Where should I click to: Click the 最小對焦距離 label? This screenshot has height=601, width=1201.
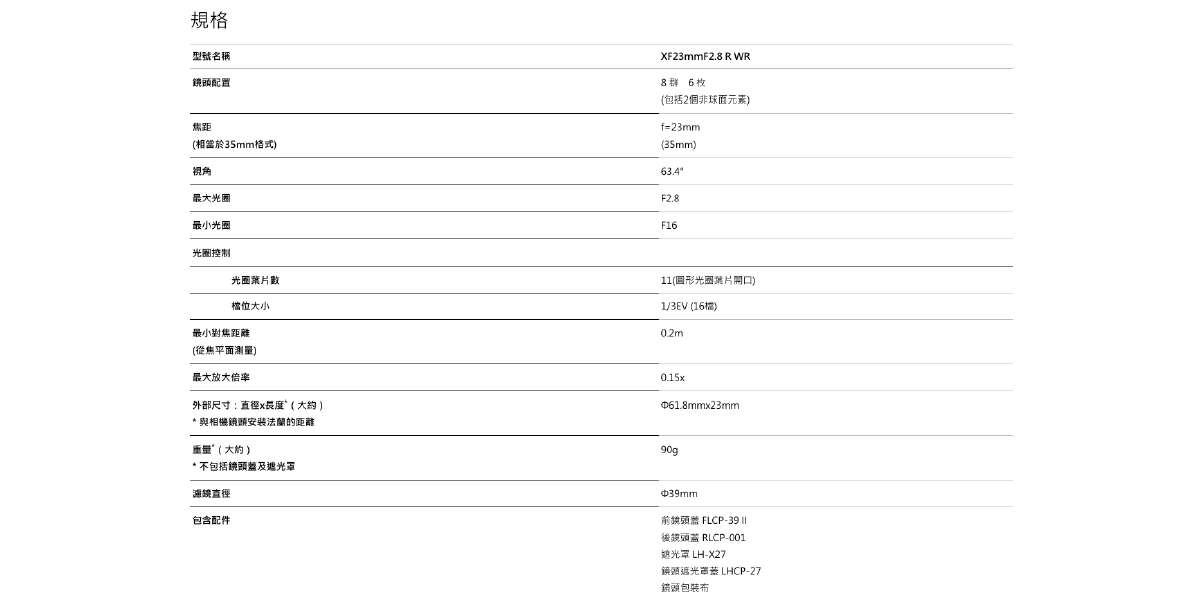coord(220,332)
